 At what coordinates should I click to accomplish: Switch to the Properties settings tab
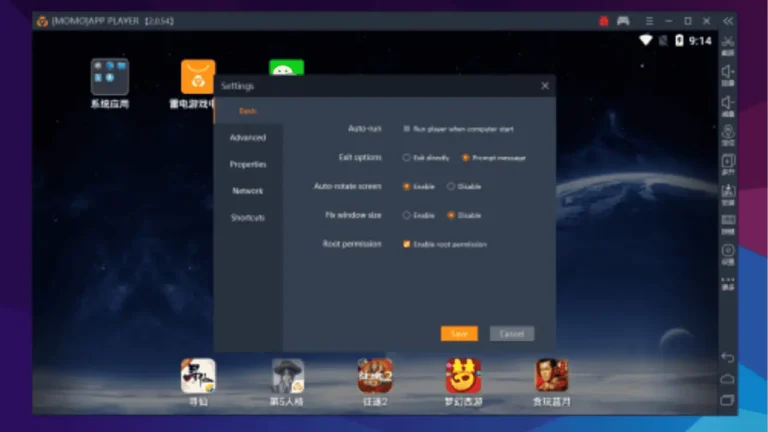coord(248,164)
